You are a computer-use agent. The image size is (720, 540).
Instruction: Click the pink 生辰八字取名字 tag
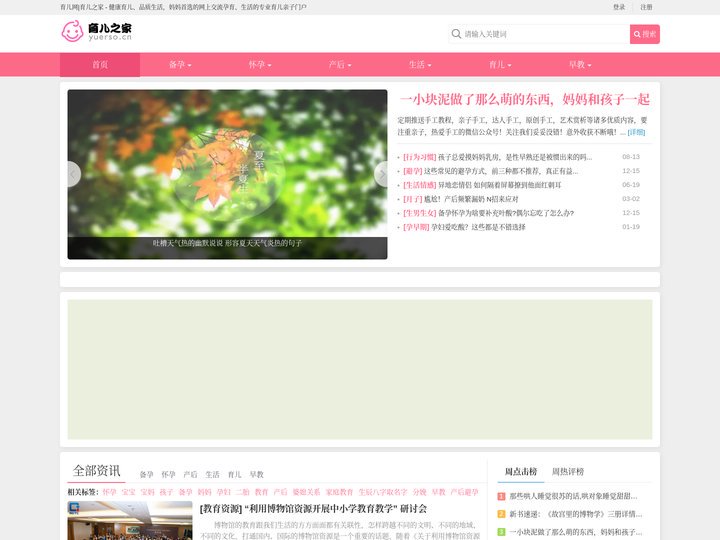point(383,492)
